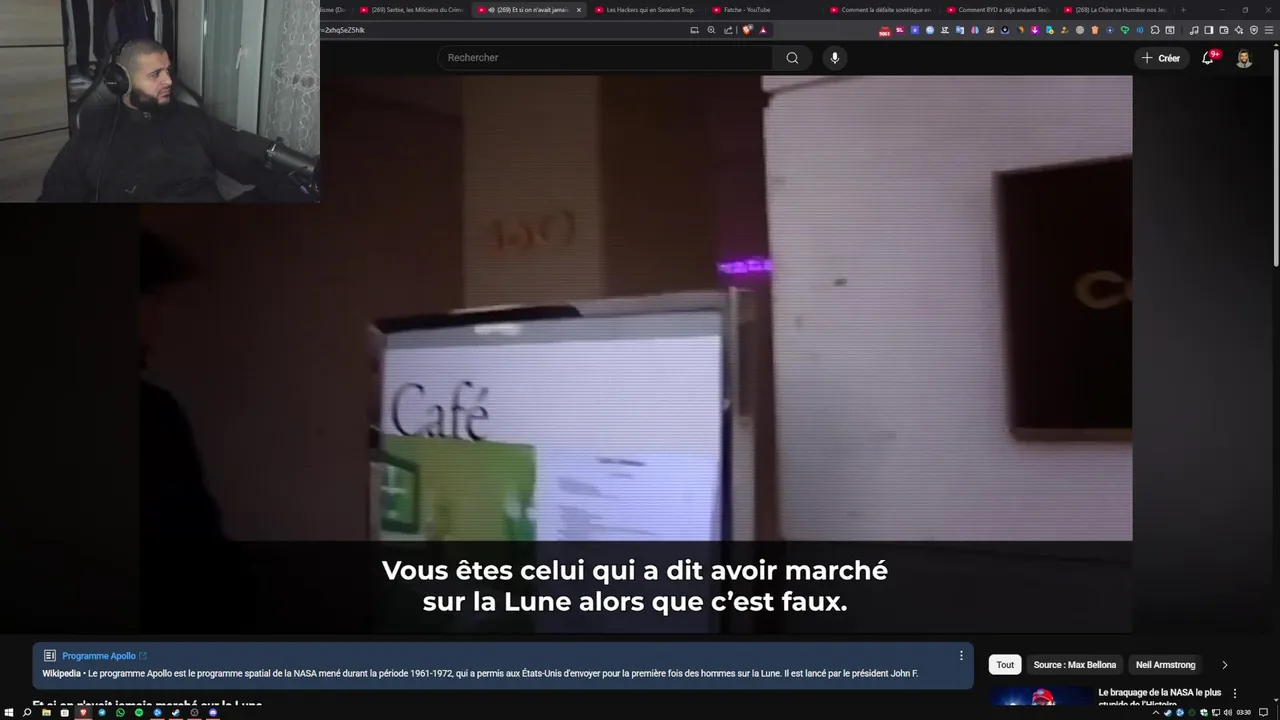The width and height of the screenshot is (1280, 720).
Task: Open the Brave Wallet icon
Action: (x=1224, y=30)
